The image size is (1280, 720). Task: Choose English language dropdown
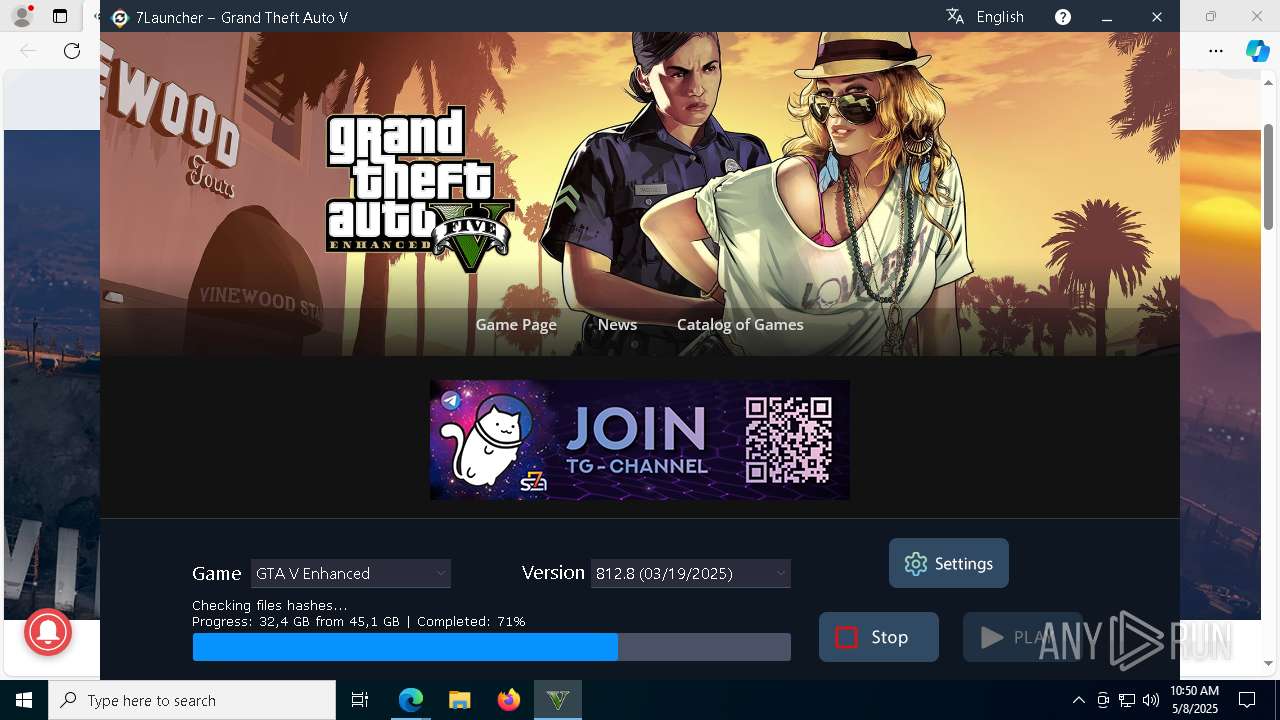pyautogui.click(x=1000, y=17)
